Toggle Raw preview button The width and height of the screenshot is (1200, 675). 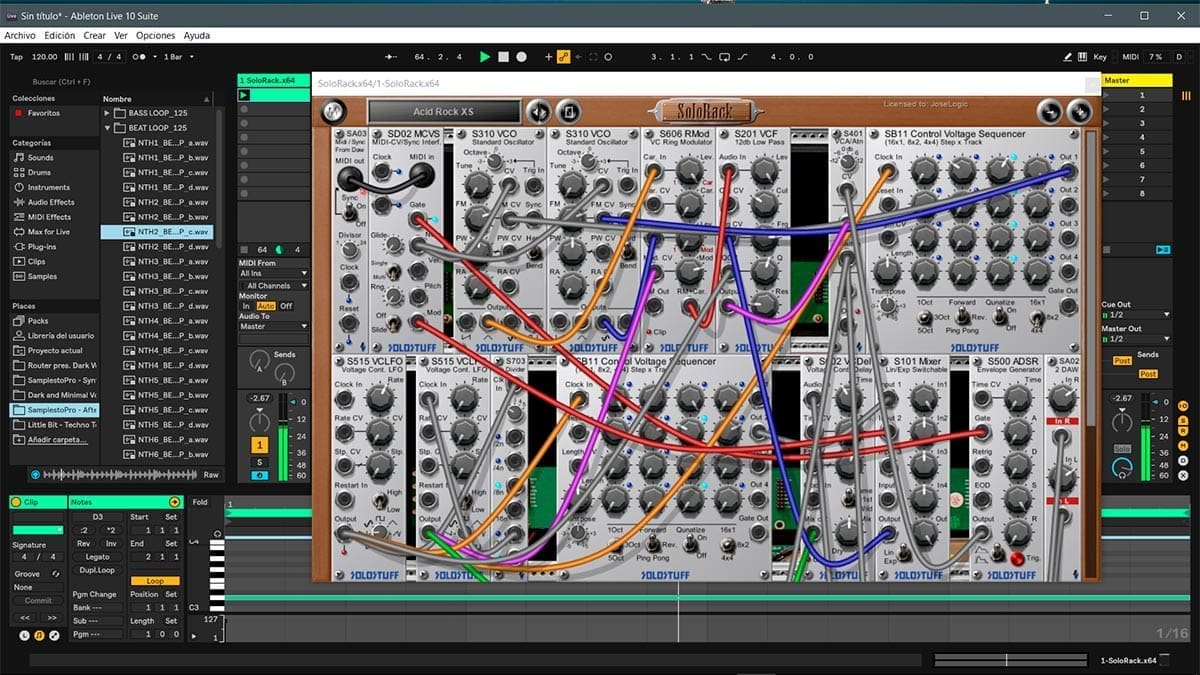pyautogui.click(x=211, y=475)
